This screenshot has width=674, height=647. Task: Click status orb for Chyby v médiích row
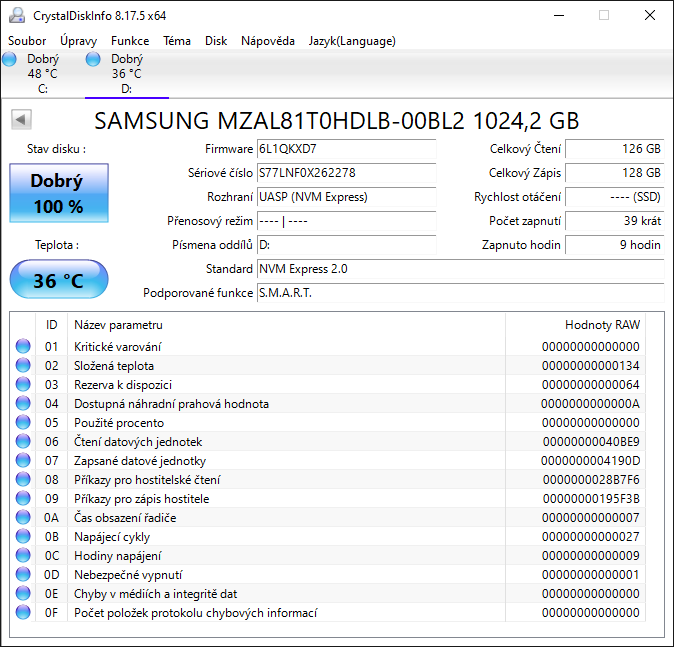click(x=23, y=593)
